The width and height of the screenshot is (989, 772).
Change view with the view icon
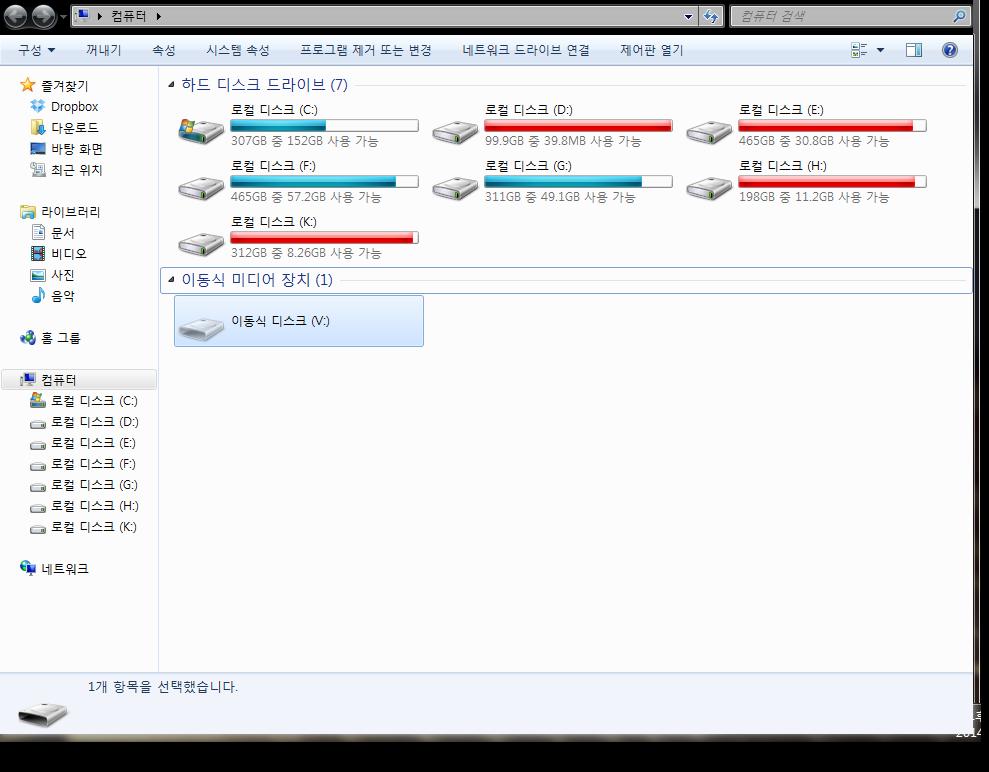click(x=859, y=50)
